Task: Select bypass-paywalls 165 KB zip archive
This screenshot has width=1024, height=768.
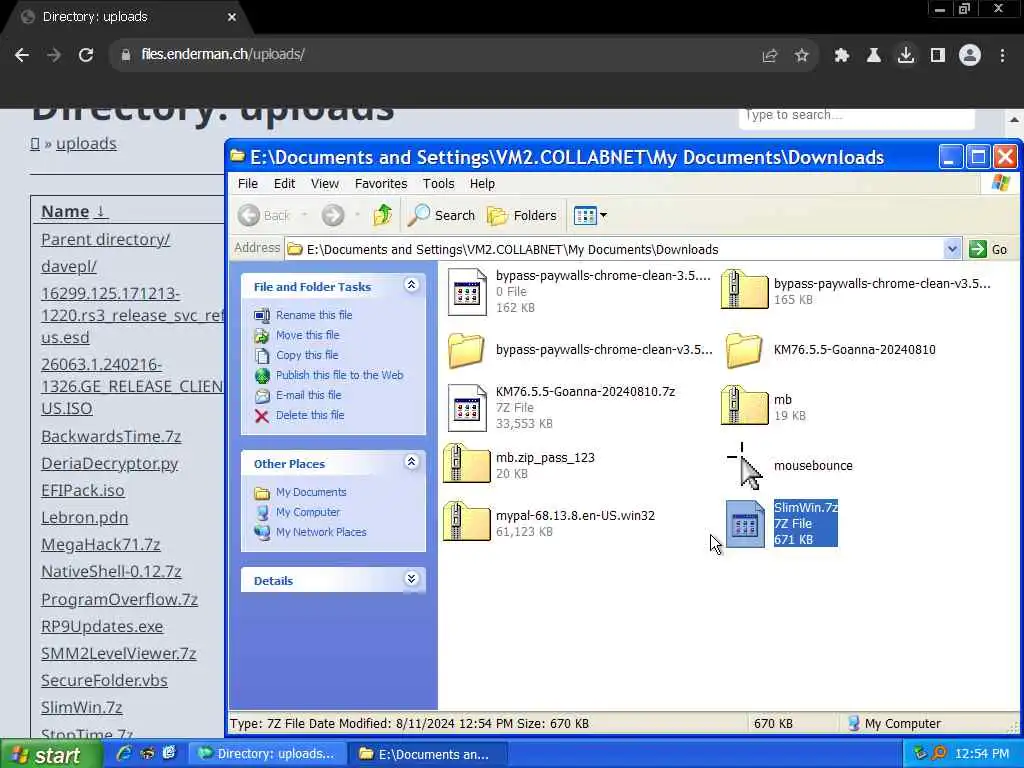Action: coord(744,289)
